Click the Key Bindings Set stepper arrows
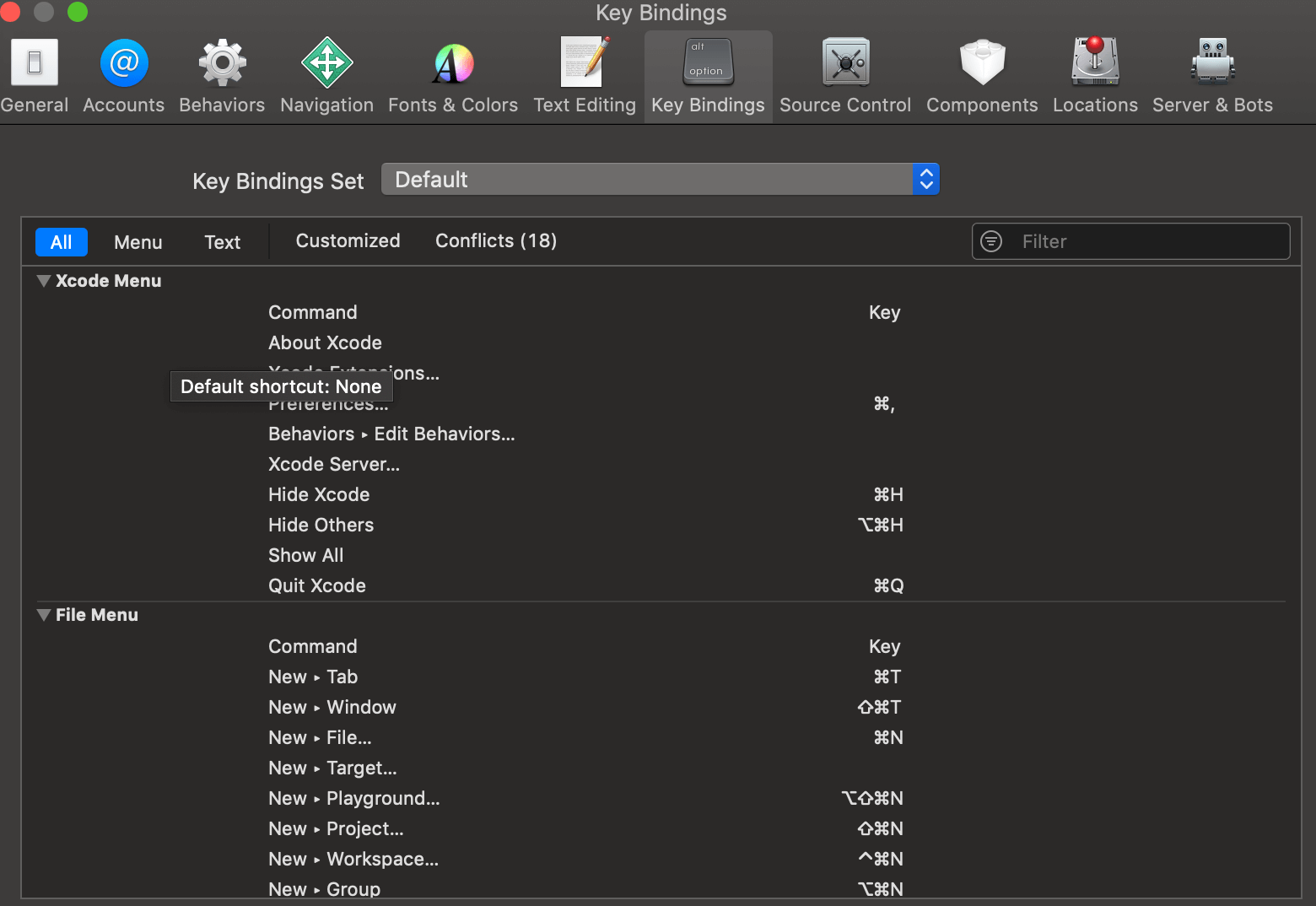This screenshot has width=1316, height=906. coord(926,180)
